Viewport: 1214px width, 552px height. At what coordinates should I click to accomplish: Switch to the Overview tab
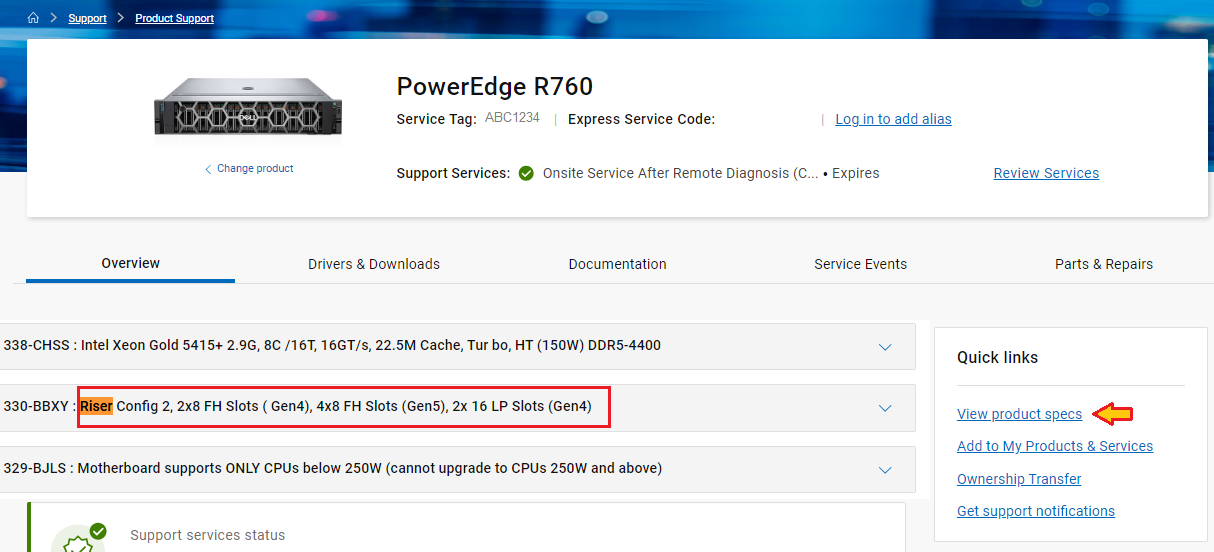pyautogui.click(x=130, y=263)
